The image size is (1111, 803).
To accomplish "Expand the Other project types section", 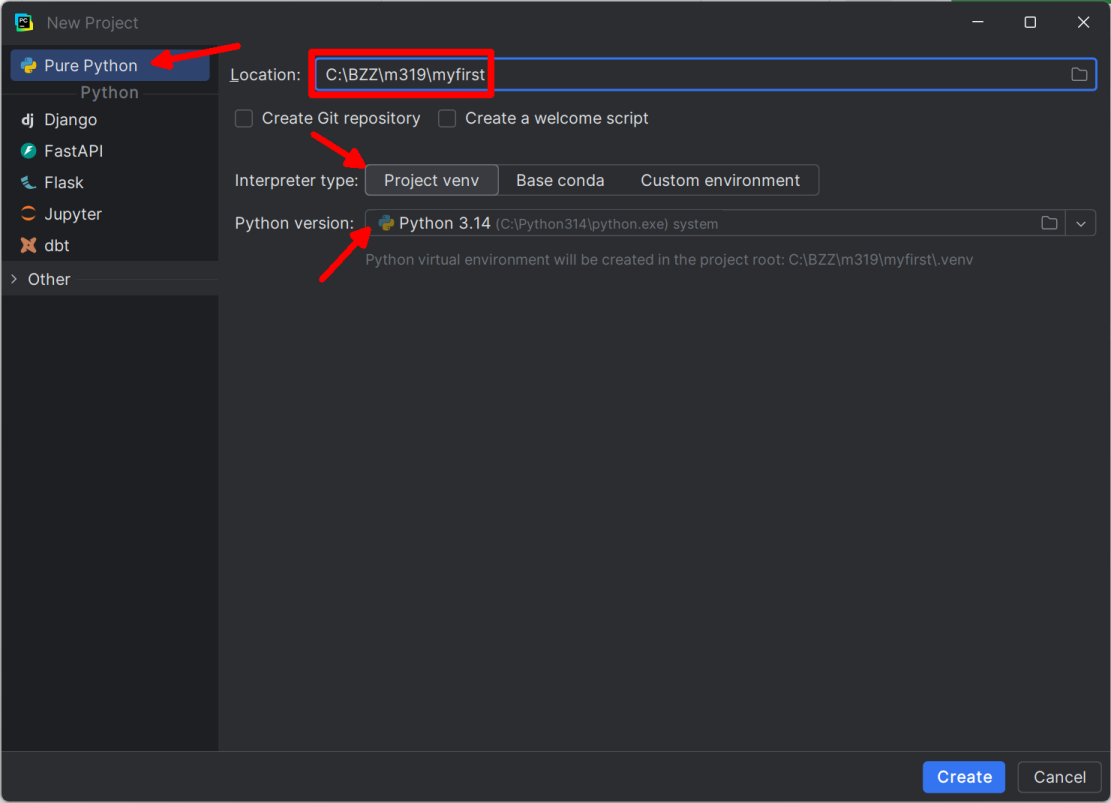I will pos(14,279).
